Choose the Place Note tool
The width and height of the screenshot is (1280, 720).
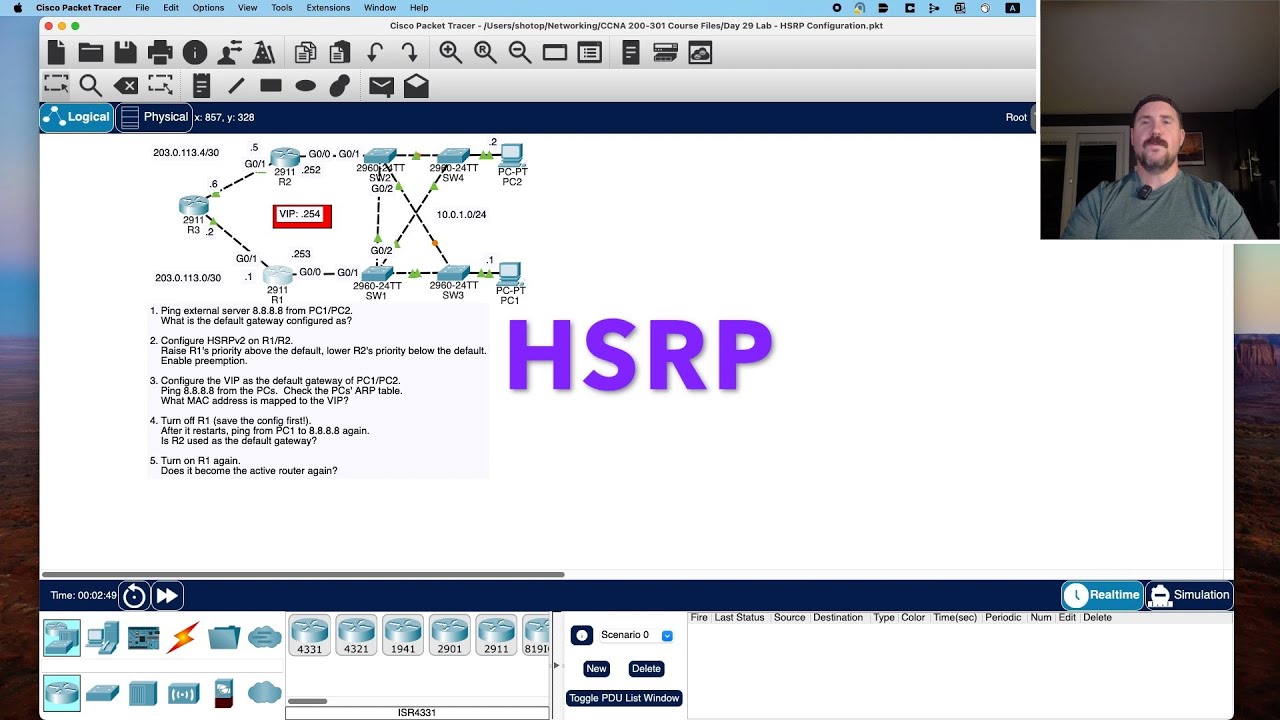pos(201,86)
